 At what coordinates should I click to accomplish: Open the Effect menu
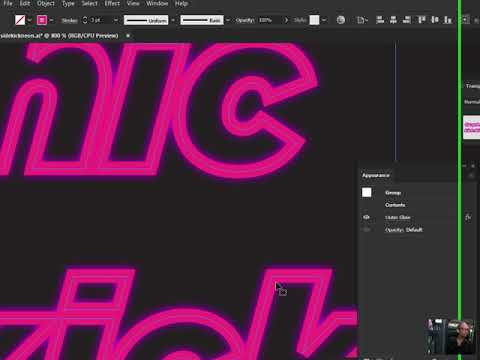tap(112, 4)
